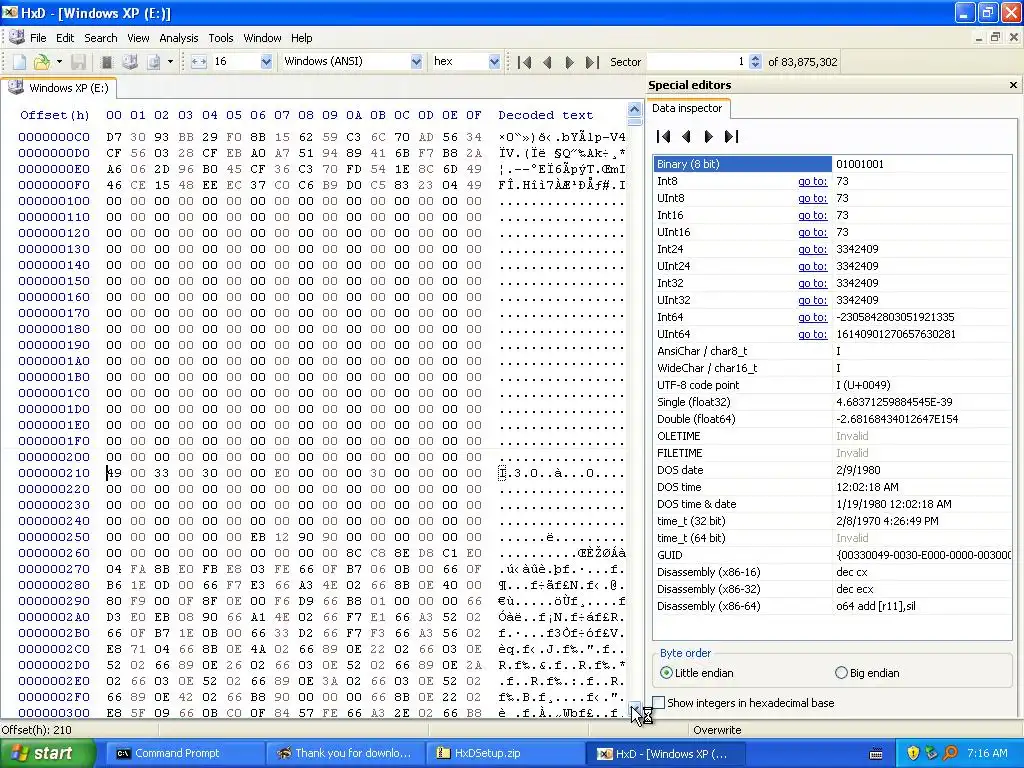Click Data inspector last-byte navigation arrow
The height and width of the screenshot is (768, 1024).
point(731,136)
